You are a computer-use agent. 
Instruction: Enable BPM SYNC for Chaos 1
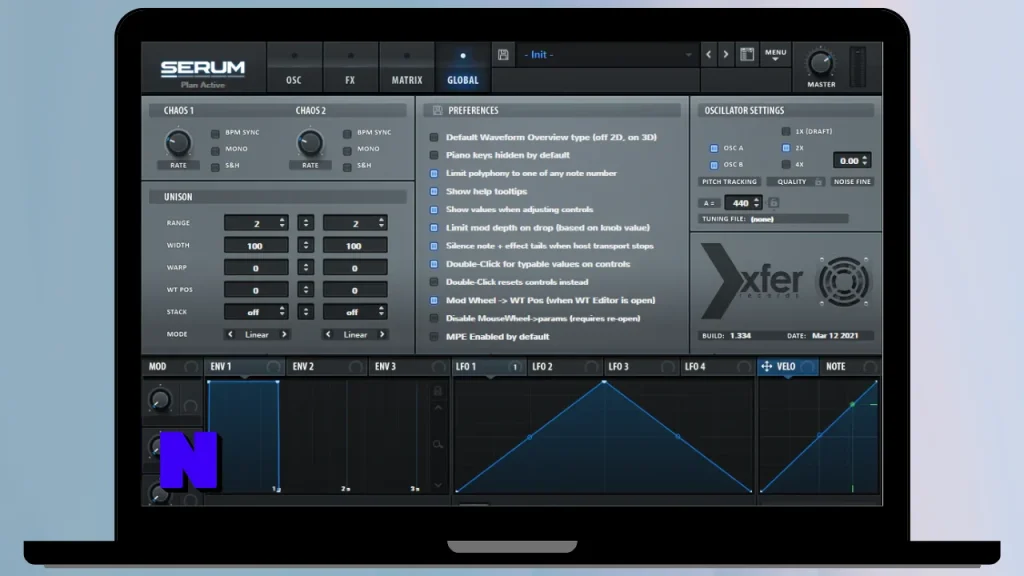[x=215, y=134]
